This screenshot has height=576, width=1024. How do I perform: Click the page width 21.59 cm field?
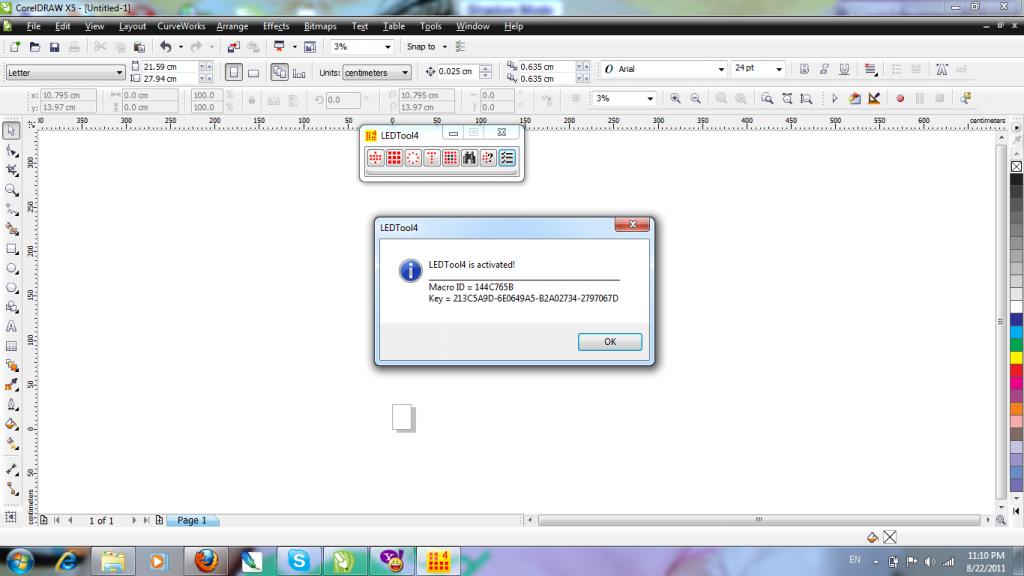tap(169, 67)
